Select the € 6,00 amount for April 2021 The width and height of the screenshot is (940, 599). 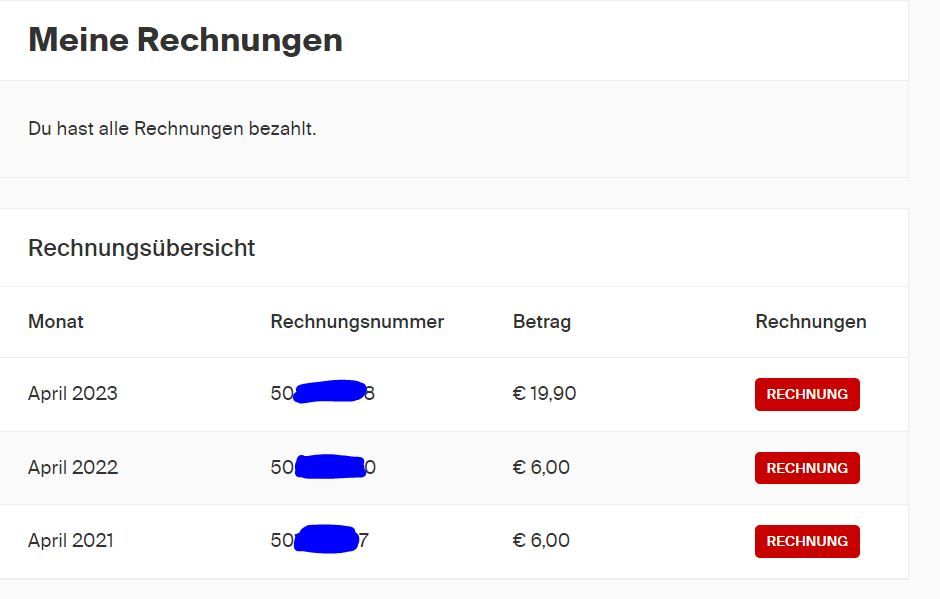coord(541,540)
